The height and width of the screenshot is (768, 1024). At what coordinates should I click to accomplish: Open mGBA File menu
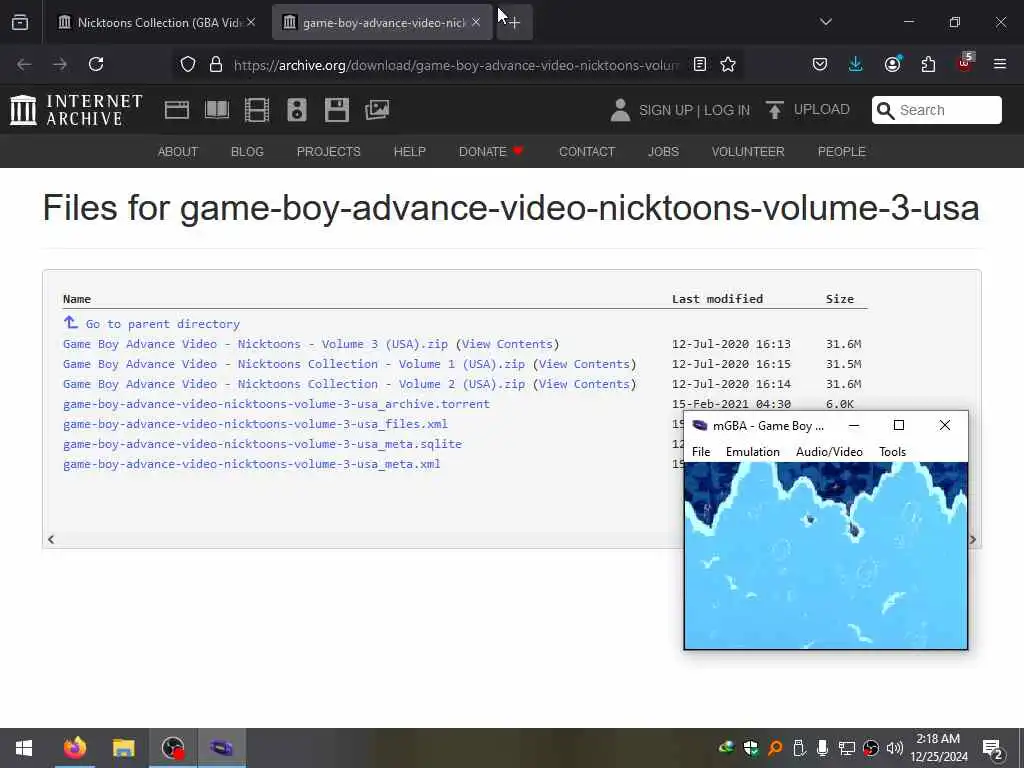coord(701,452)
